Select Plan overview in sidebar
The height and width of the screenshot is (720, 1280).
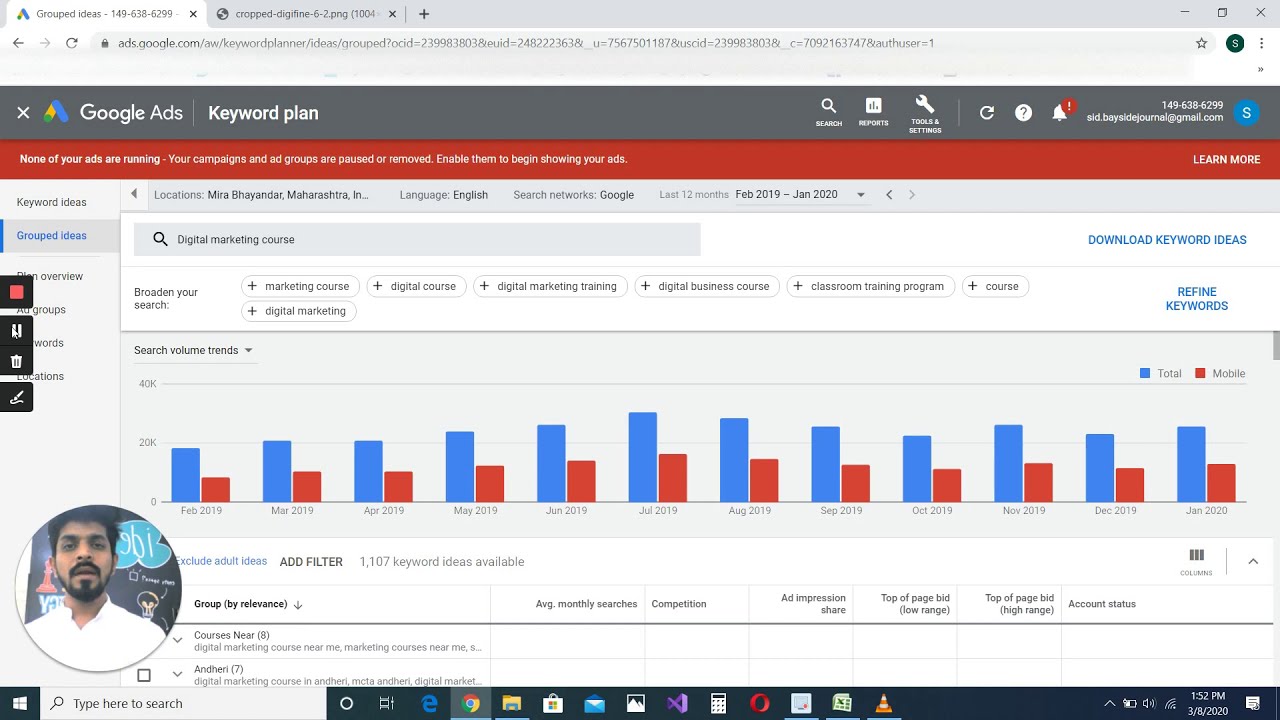(x=50, y=276)
